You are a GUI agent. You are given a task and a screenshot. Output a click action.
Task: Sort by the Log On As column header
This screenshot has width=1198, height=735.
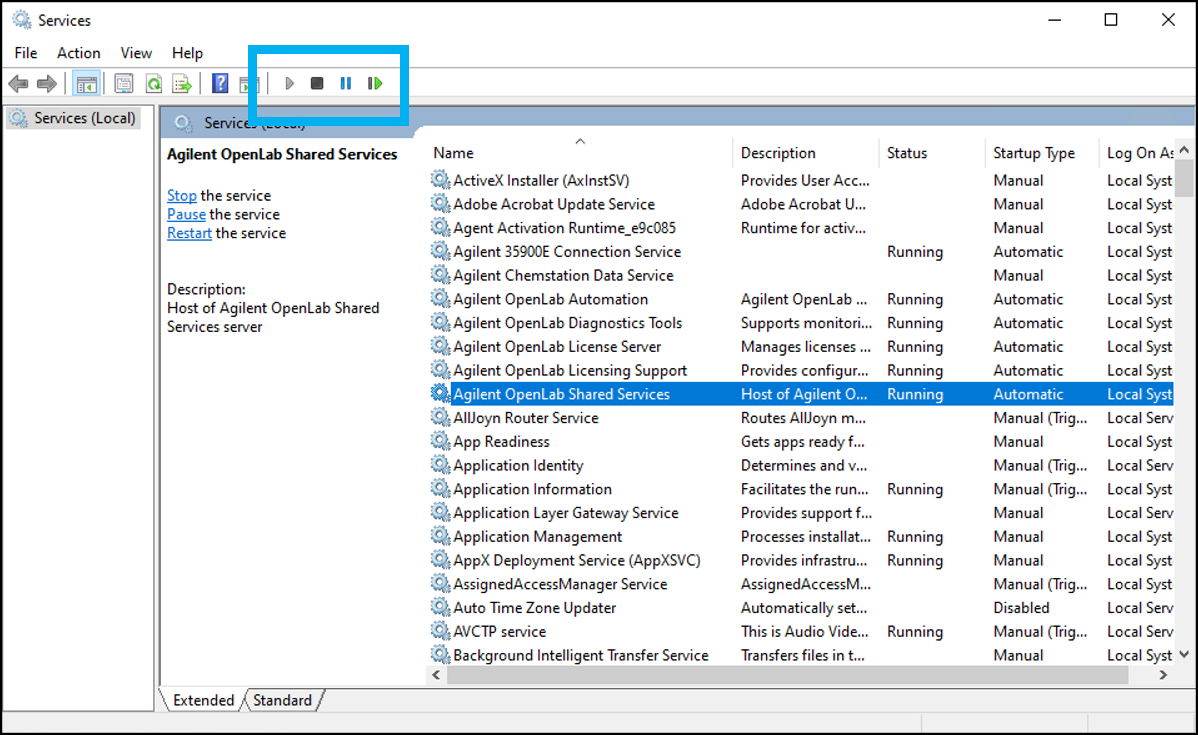(1138, 153)
